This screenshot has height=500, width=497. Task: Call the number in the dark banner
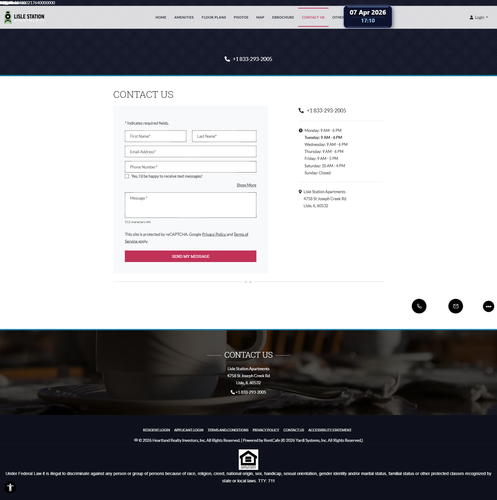click(252, 59)
